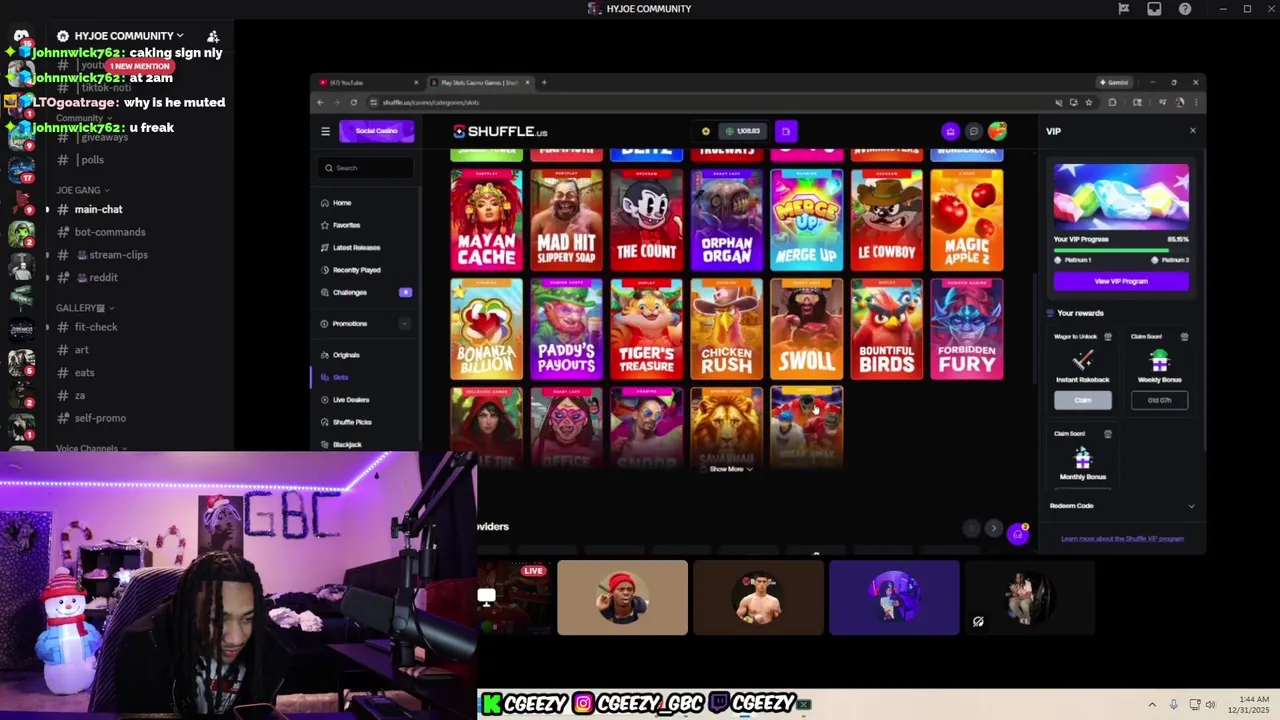Open Learn more about Shuffle VIP link
Screen dimensions: 1280x720
click(1122, 539)
